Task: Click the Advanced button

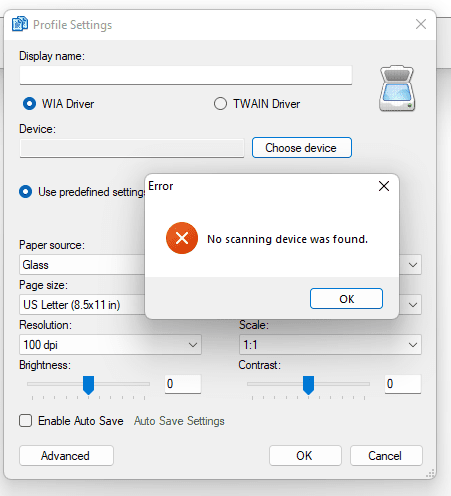Action: pos(66,455)
